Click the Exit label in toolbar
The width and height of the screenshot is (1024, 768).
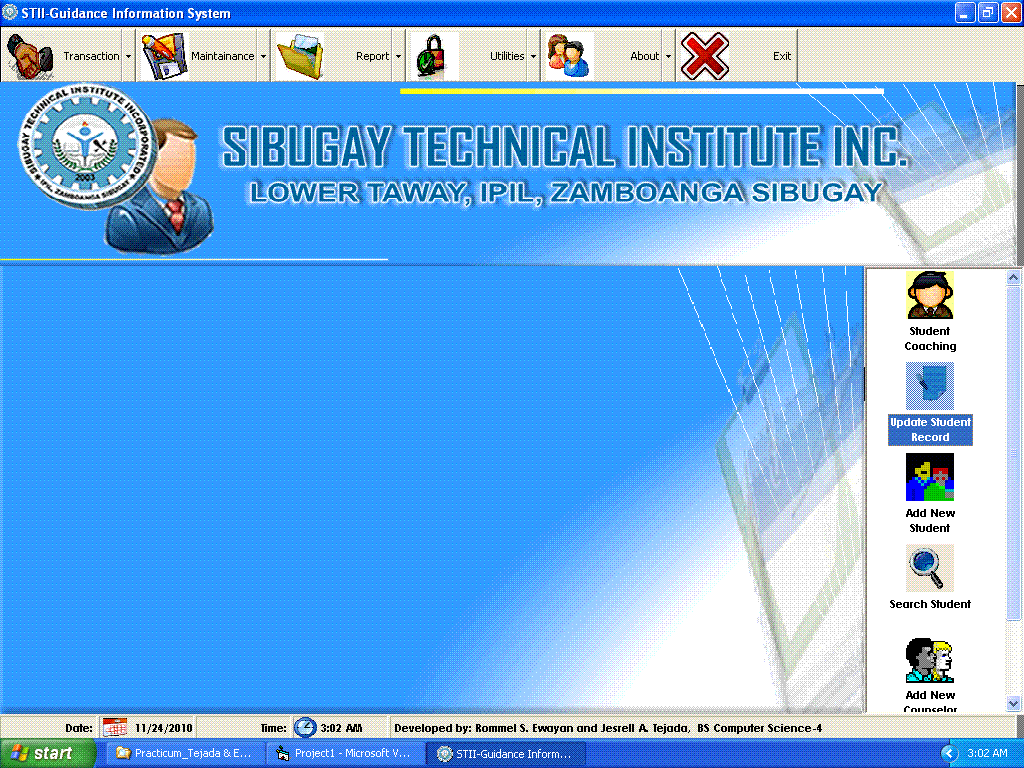pos(782,56)
